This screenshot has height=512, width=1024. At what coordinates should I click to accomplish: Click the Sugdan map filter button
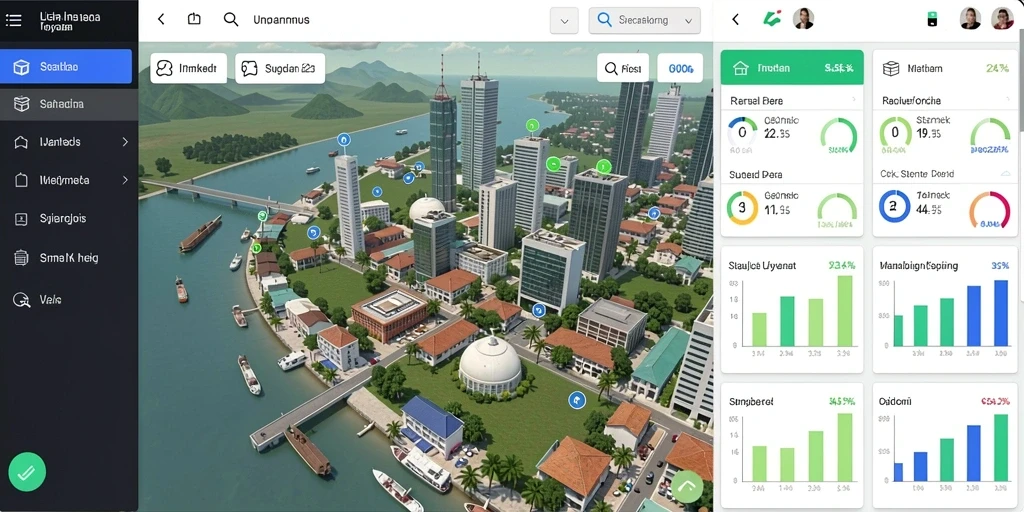point(280,68)
